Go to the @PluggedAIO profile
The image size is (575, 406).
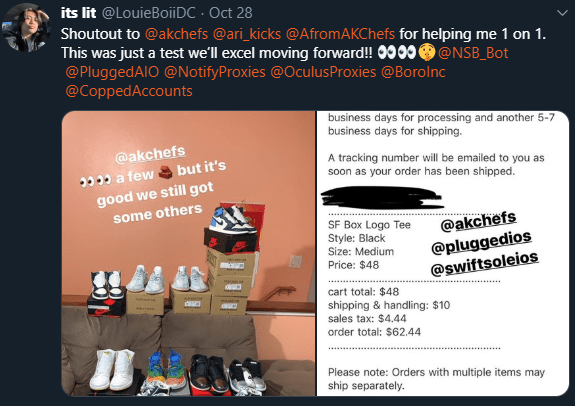(x=112, y=72)
